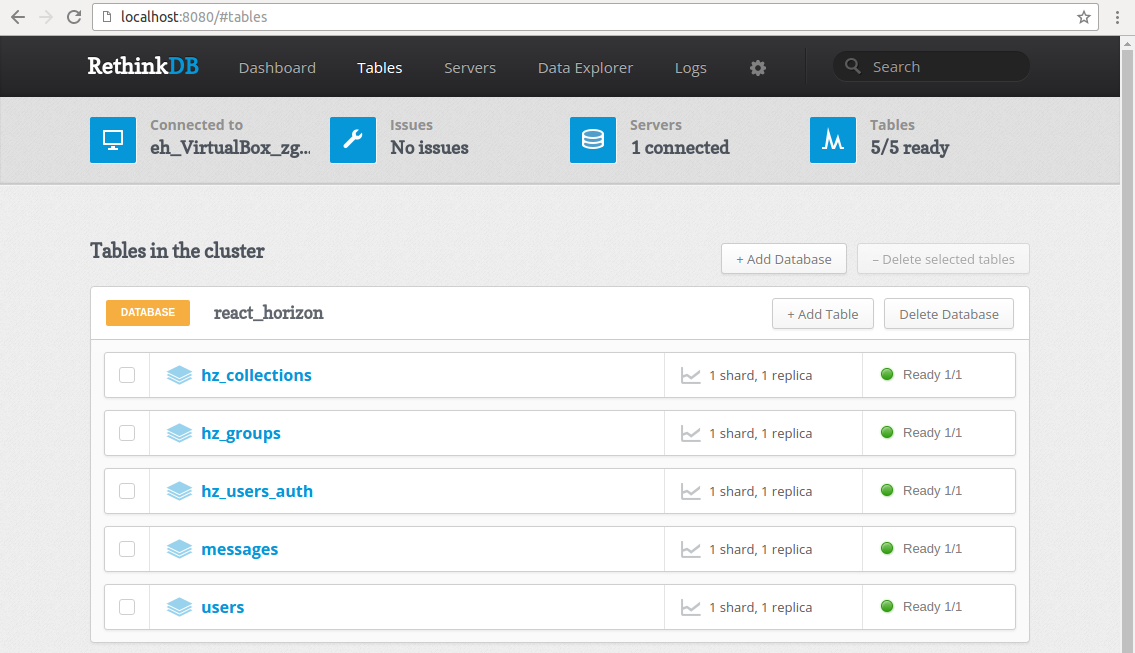Click the layers icon beside hz_groups
This screenshot has width=1135, height=653.
point(179,433)
